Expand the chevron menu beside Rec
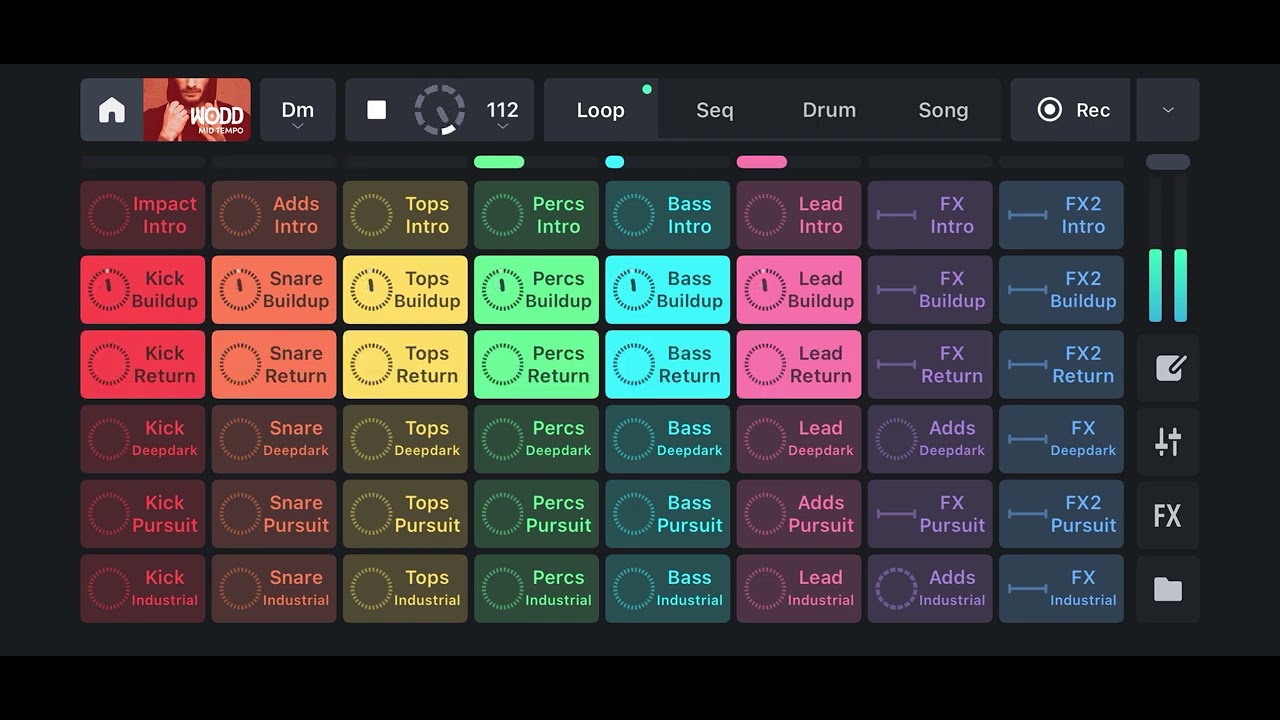This screenshot has height=720, width=1280. click(1168, 110)
